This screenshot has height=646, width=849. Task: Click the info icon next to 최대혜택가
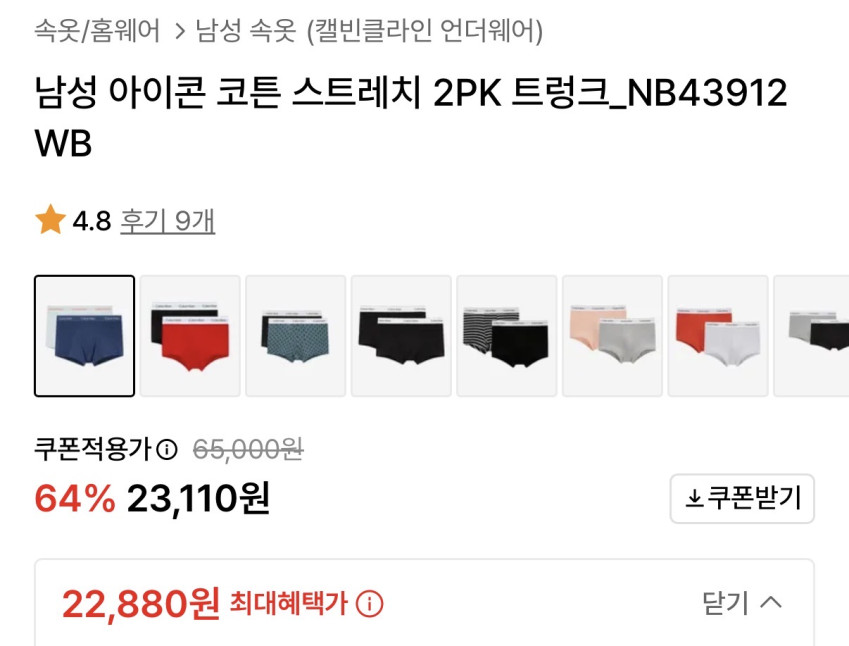tap(369, 603)
